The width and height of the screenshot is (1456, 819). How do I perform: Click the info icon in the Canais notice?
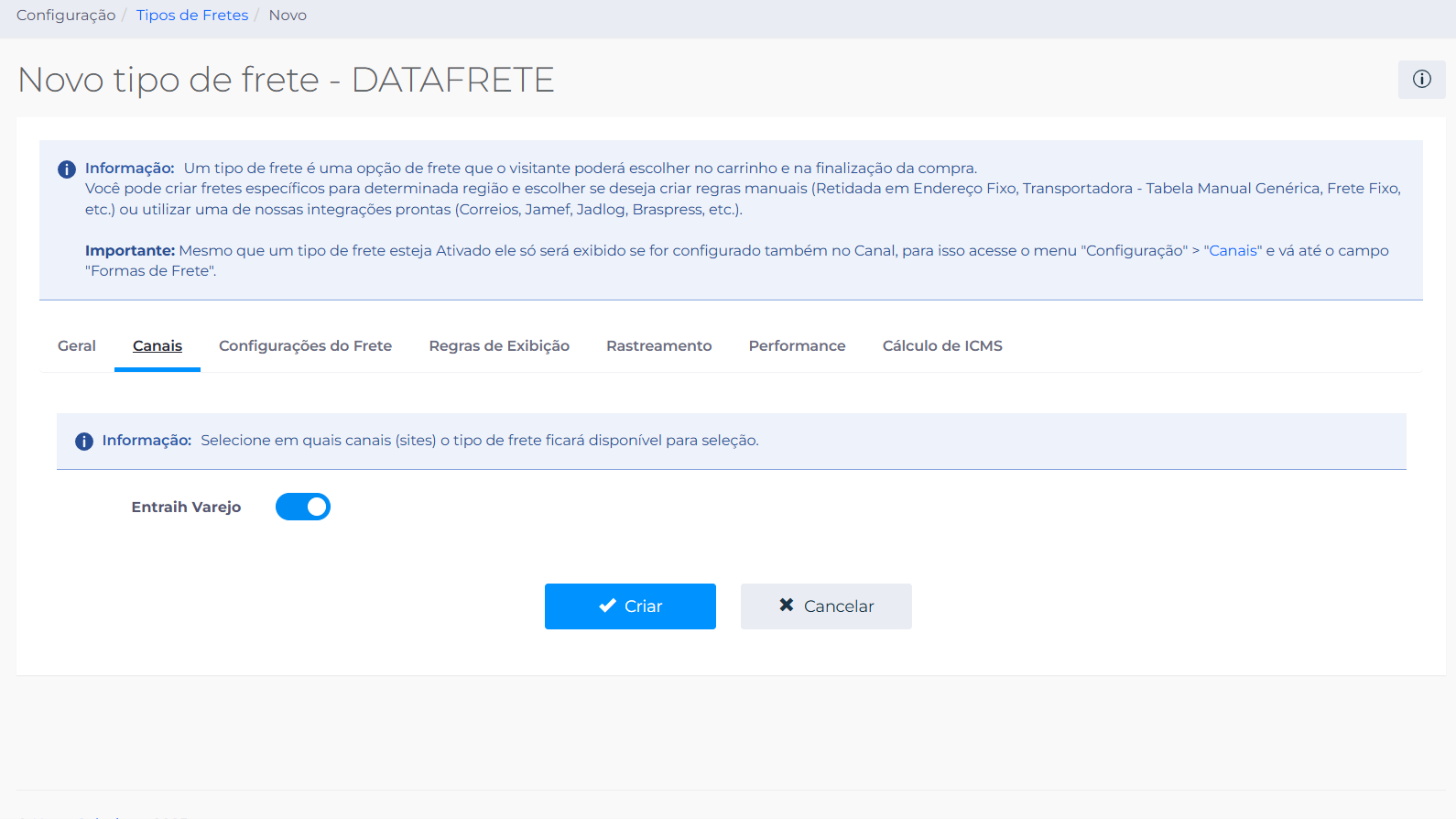tap(84, 442)
